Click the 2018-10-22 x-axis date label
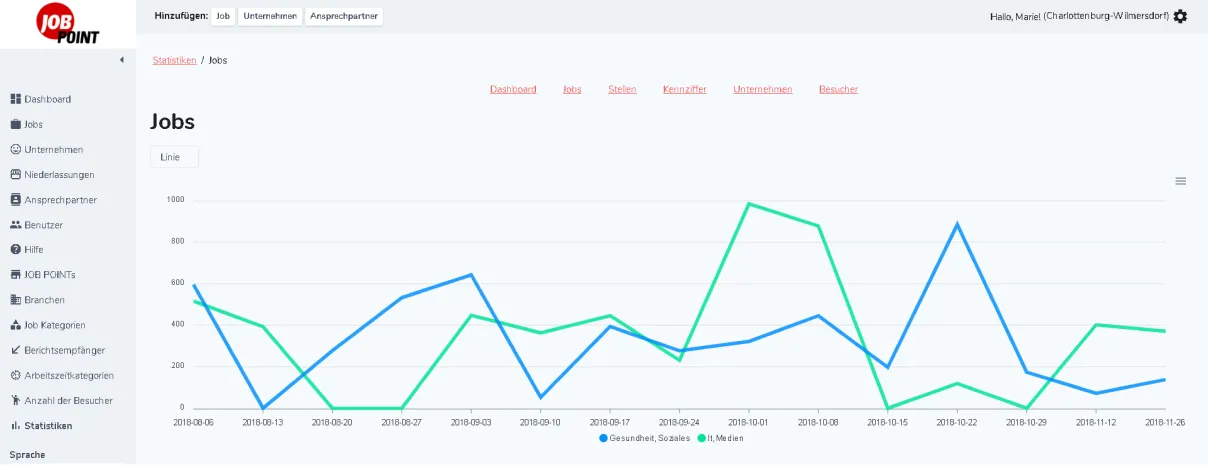This screenshot has height=465, width=1208. pyautogui.click(x=958, y=423)
